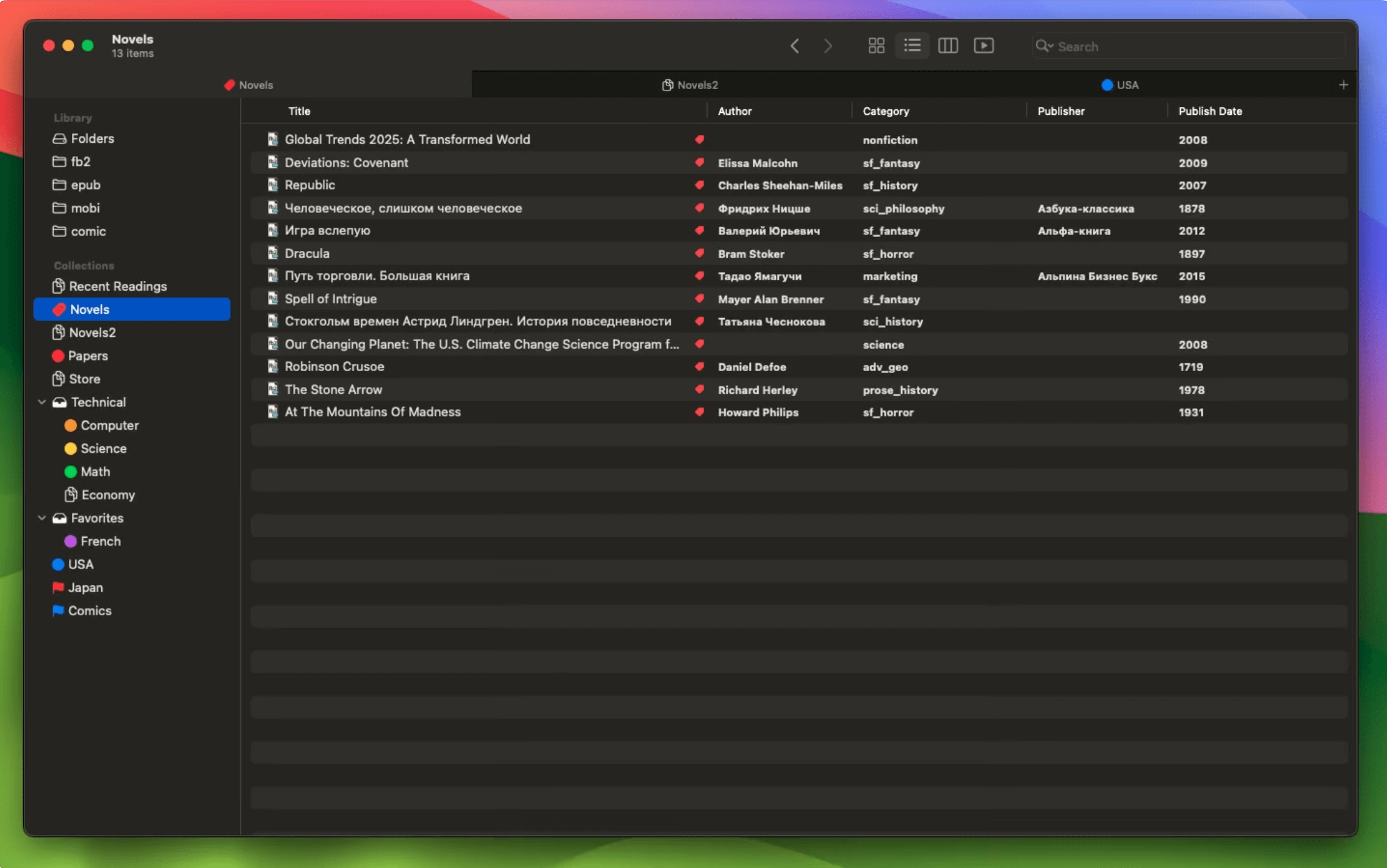The width and height of the screenshot is (1387, 868).
Task: Navigate to next folder
Action: click(x=826, y=45)
